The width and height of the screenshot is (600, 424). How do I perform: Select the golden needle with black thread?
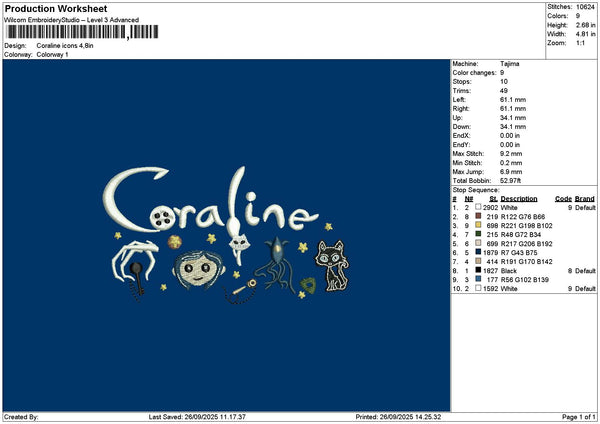coord(241,292)
